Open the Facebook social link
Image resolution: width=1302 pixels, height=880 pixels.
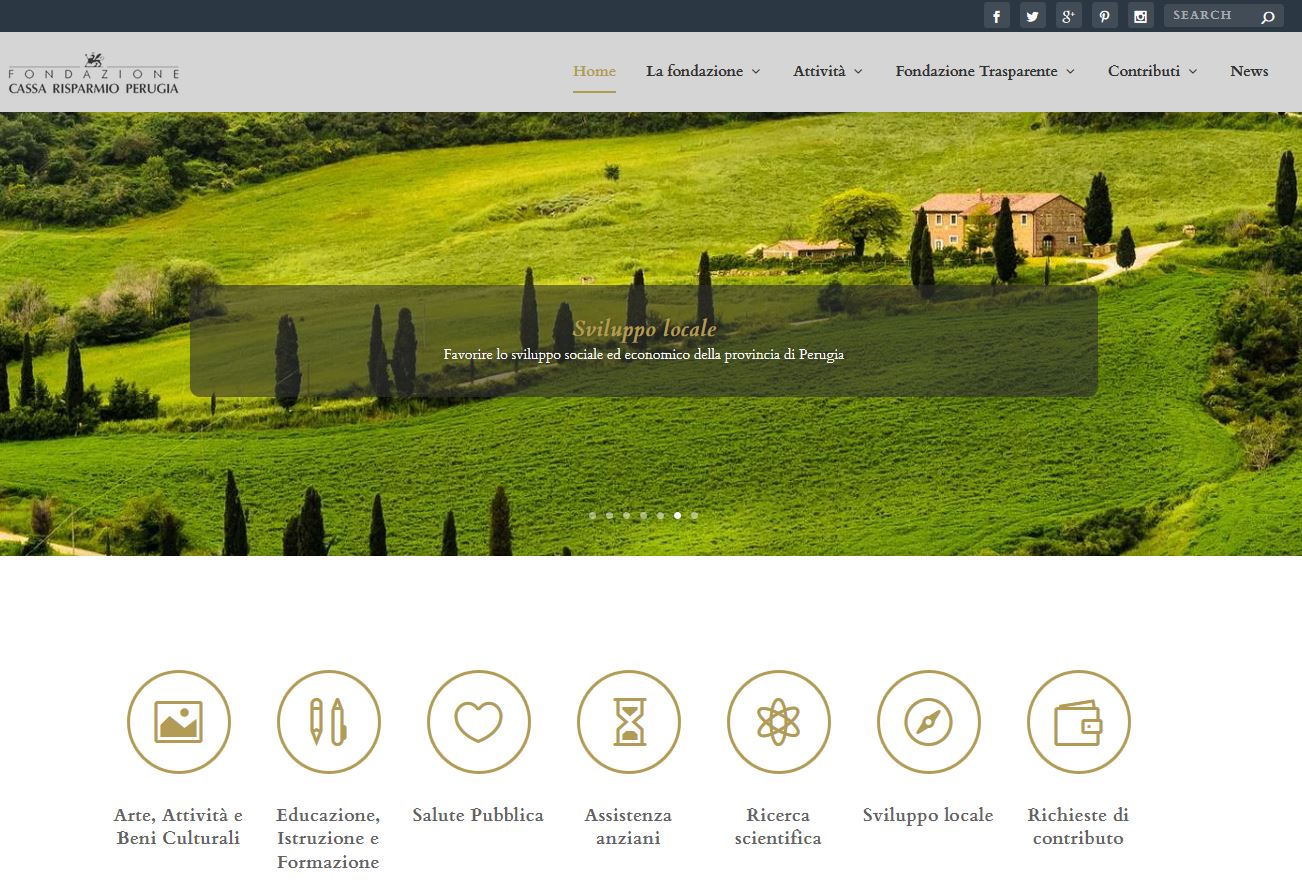tap(996, 15)
